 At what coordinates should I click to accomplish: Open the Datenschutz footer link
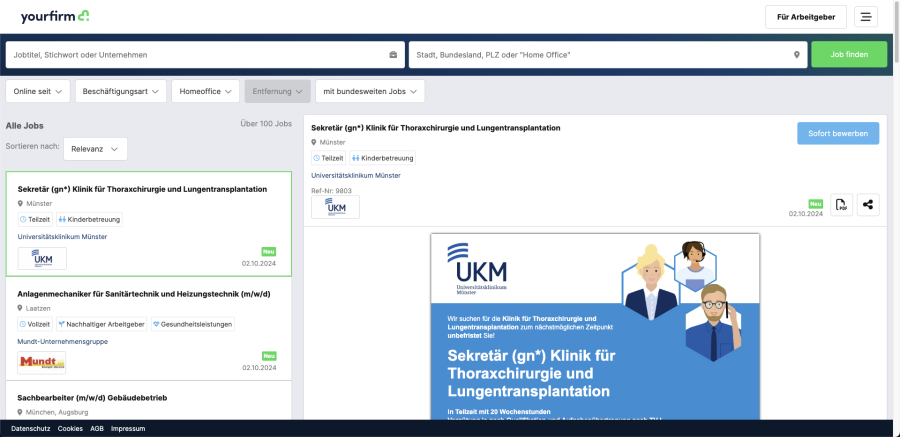(x=30, y=428)
